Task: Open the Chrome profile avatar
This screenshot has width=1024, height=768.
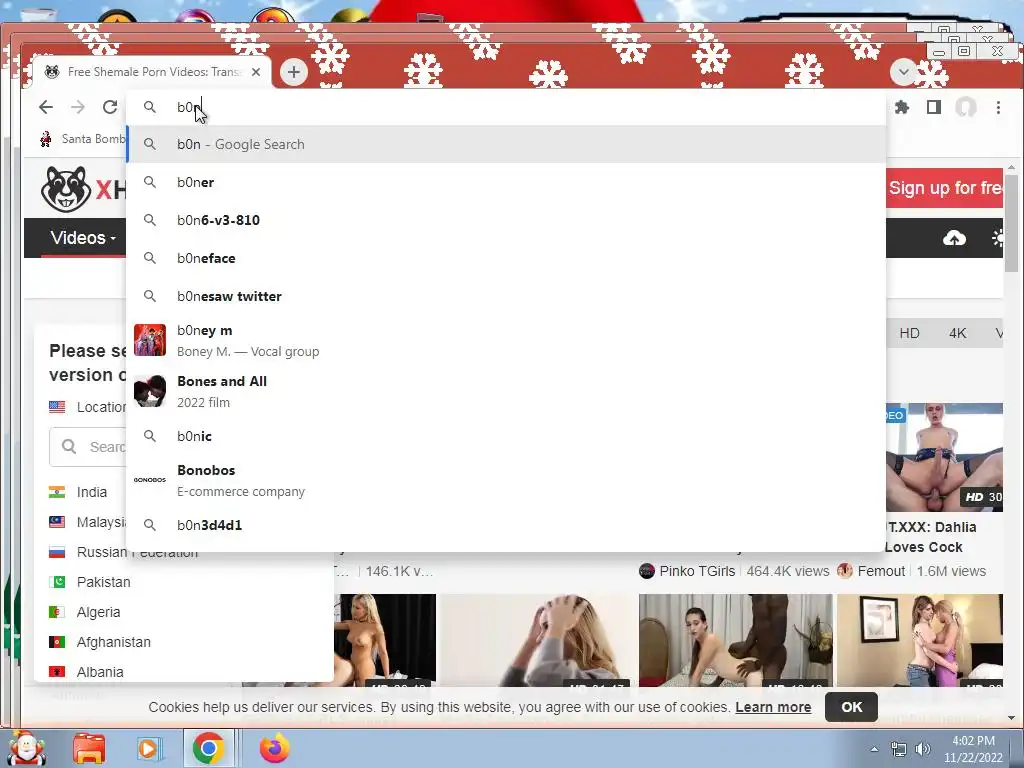Action: click(x=966, y=107)
